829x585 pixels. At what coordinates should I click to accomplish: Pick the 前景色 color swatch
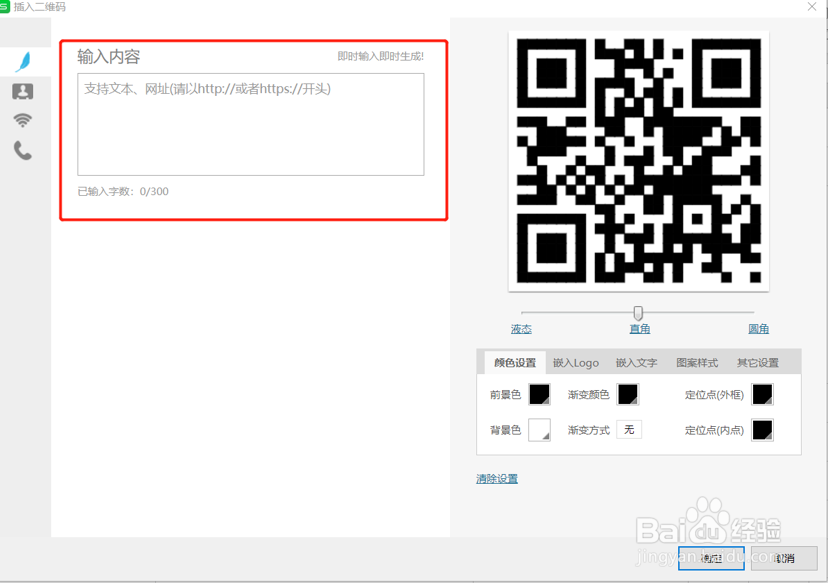pos(540,395)
